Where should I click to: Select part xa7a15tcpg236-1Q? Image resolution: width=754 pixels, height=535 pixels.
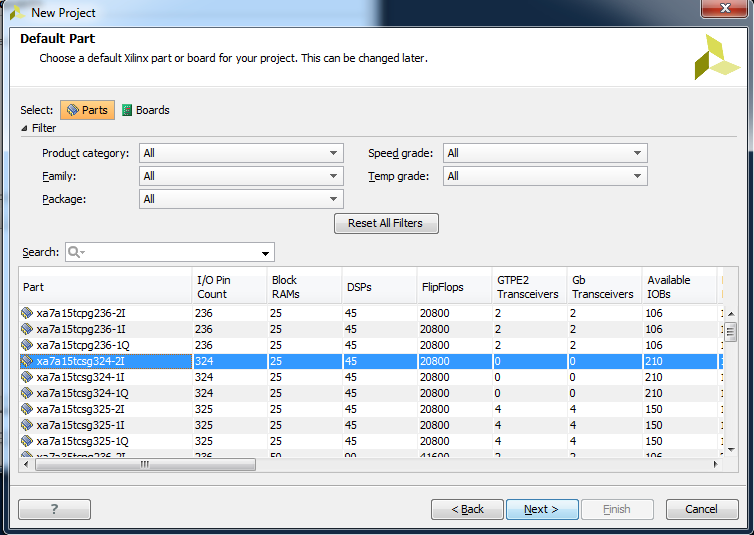click(83, 345)
